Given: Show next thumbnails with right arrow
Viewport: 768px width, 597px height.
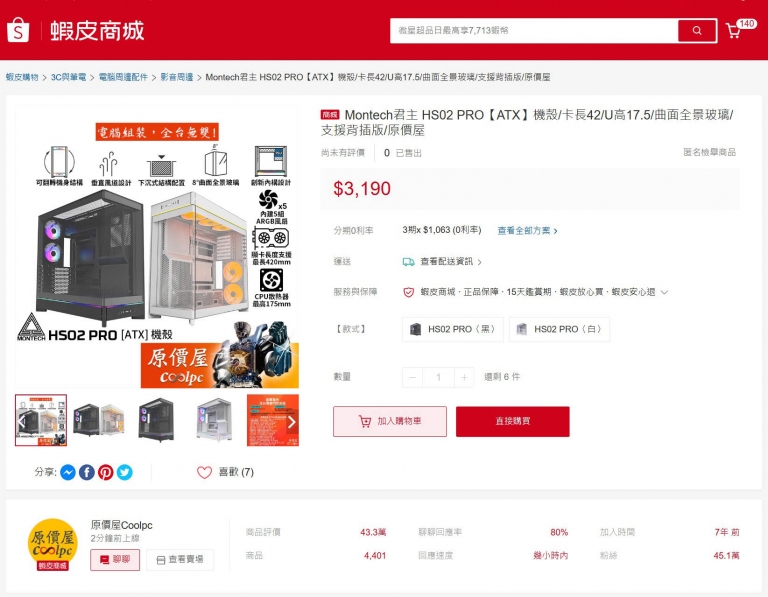Looking at the screenshot, I should (291, 421).
